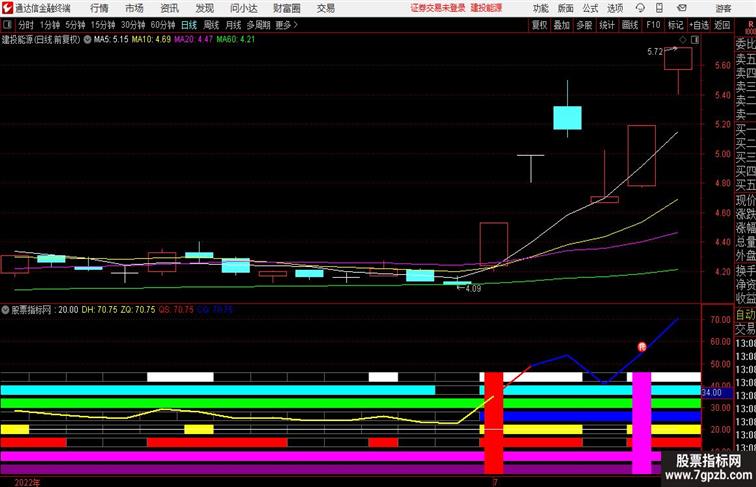Open the 行情 menu
The height and width of the screenshot is (487, 756).
pyautogui.click(x=99, y=8)
